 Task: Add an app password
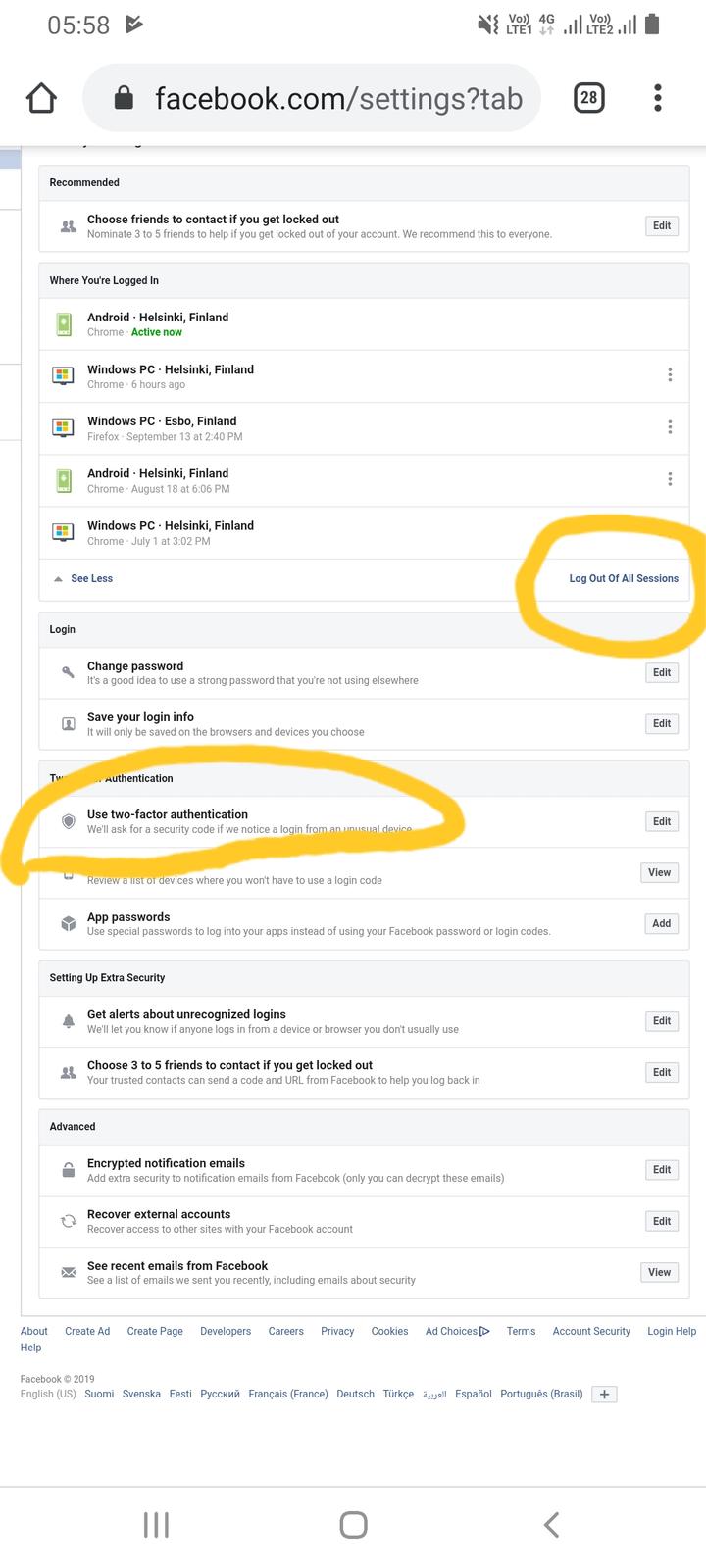coord(662,923)
